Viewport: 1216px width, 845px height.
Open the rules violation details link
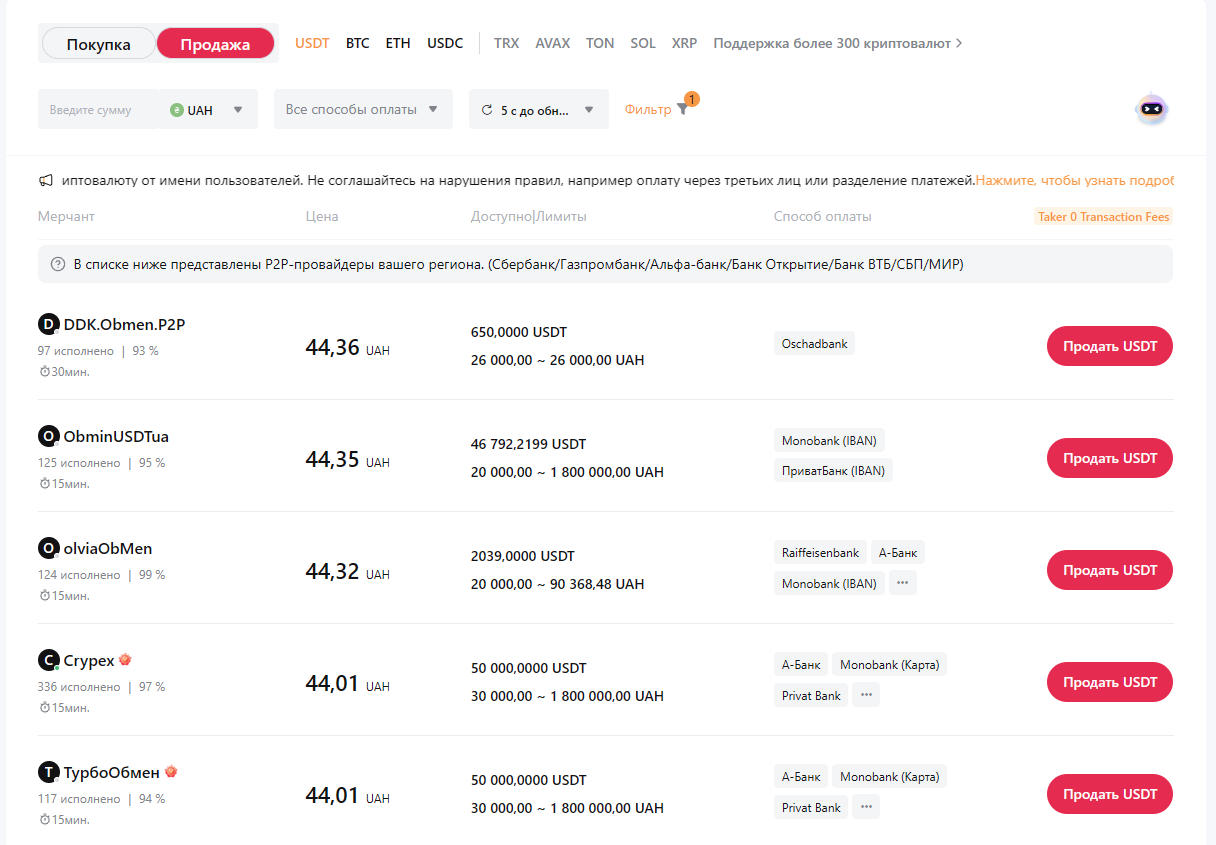1073,181
